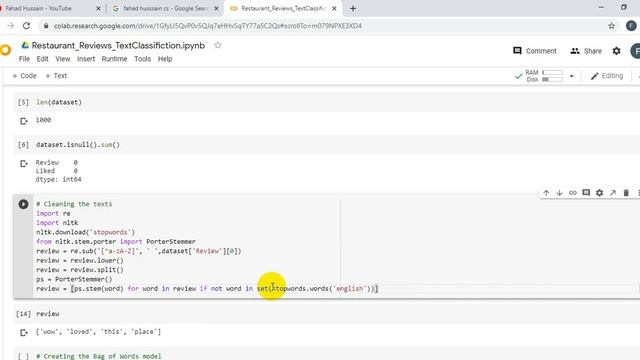The height and width of the screenshot is (360, 640).
Task: Open the Help menu
Action: pyautogui.click(x=165, y=59)
